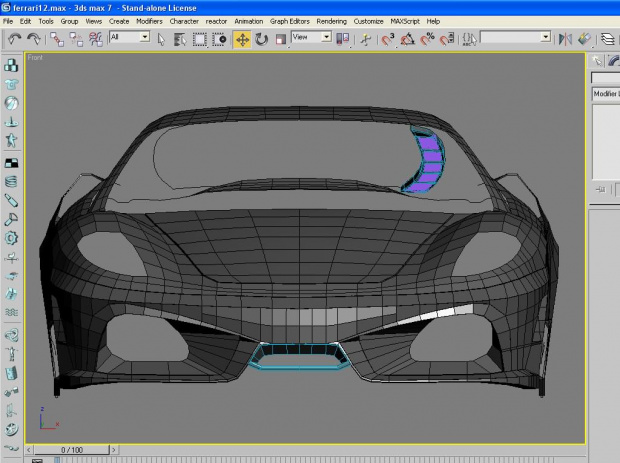The width and height of the screenshot is (620, 463).
Task: Click reactor Wind icon
Action: point(11,257)
